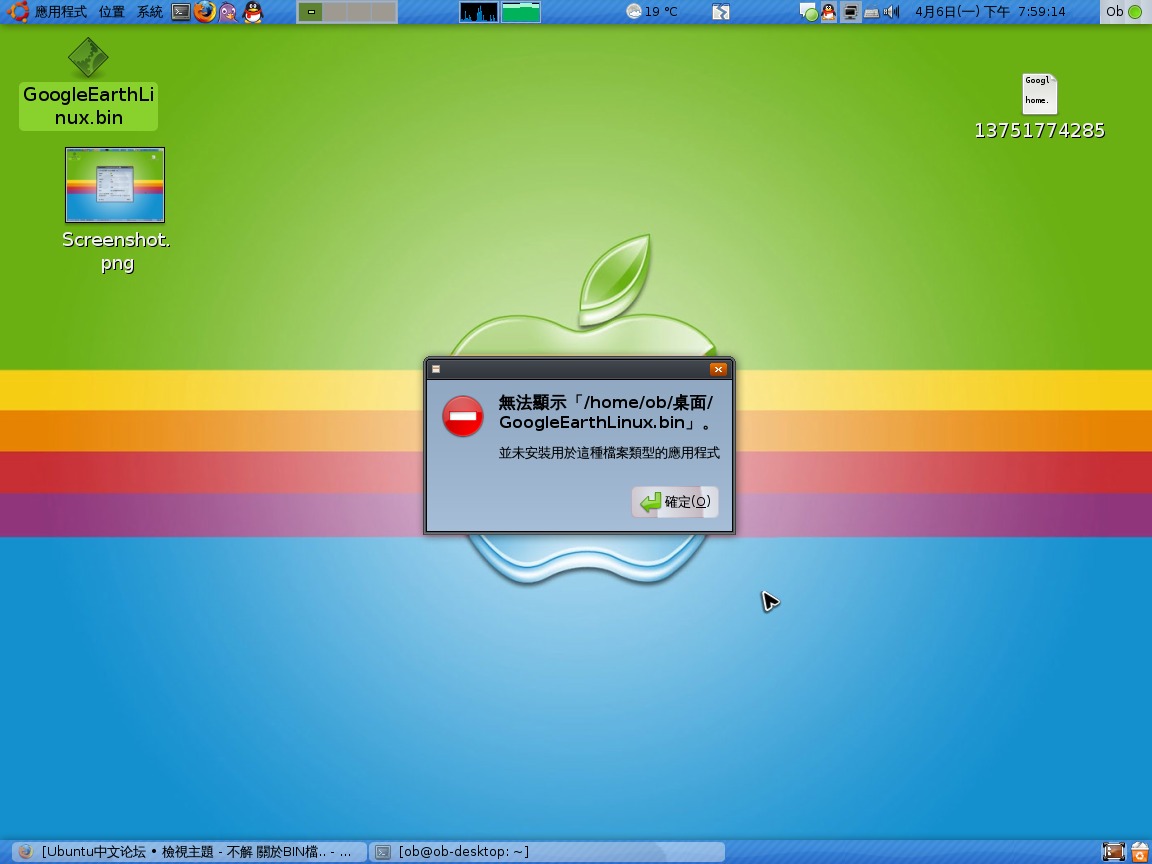1152x864 pixels.
Task: Switch to the Ubuntu中文论坛 Firefox taskbar window
Action: (x=190, y=852)
